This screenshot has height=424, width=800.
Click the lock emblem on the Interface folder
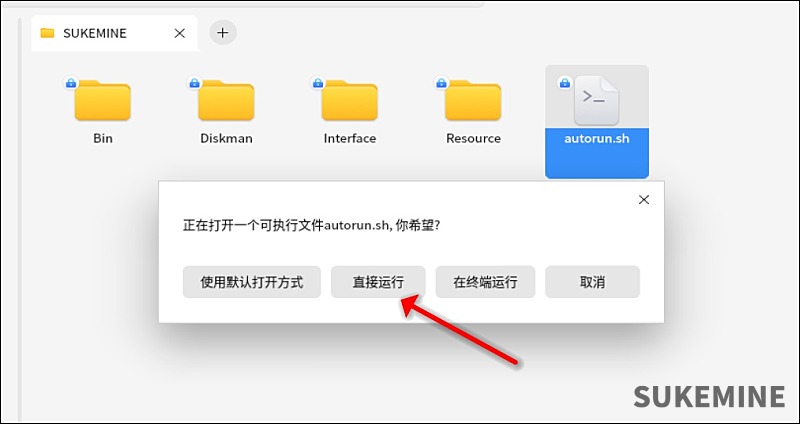[316, 83]
